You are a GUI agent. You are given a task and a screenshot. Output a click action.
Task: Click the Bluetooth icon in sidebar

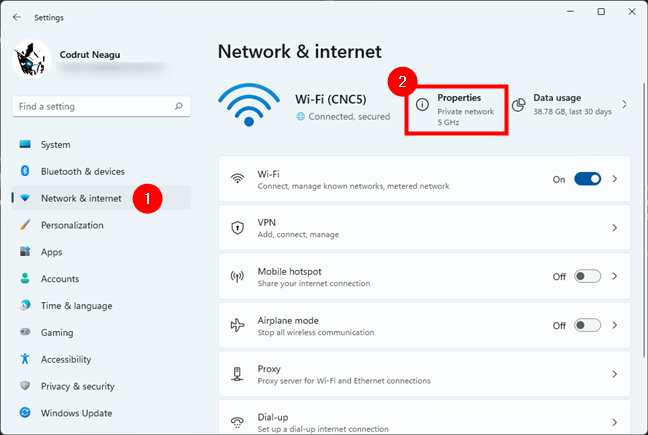[25, 171]
